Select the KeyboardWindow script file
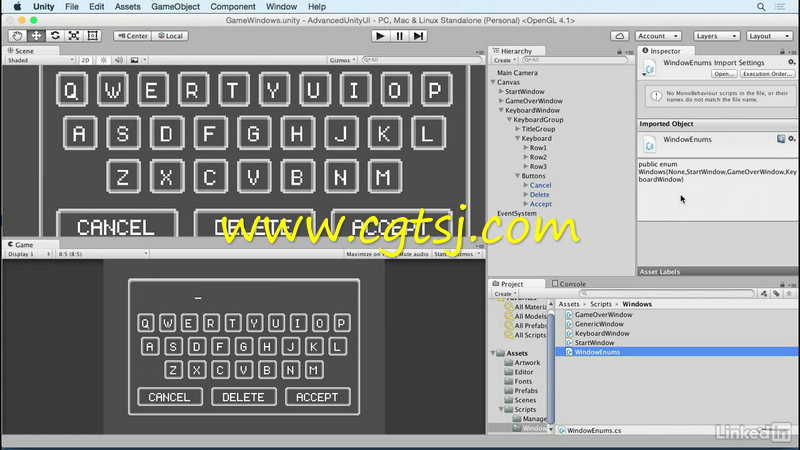The image size is (800, 450). [x=602, y=334]
